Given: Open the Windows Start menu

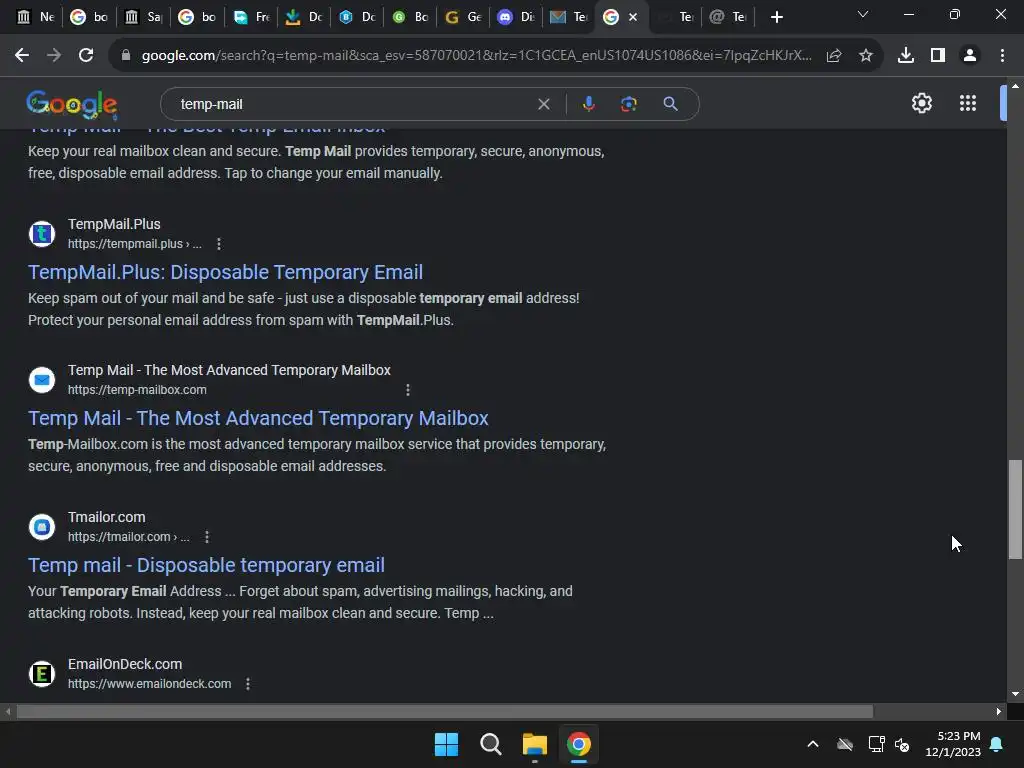Looking at the screenshot, I should 447,744.
